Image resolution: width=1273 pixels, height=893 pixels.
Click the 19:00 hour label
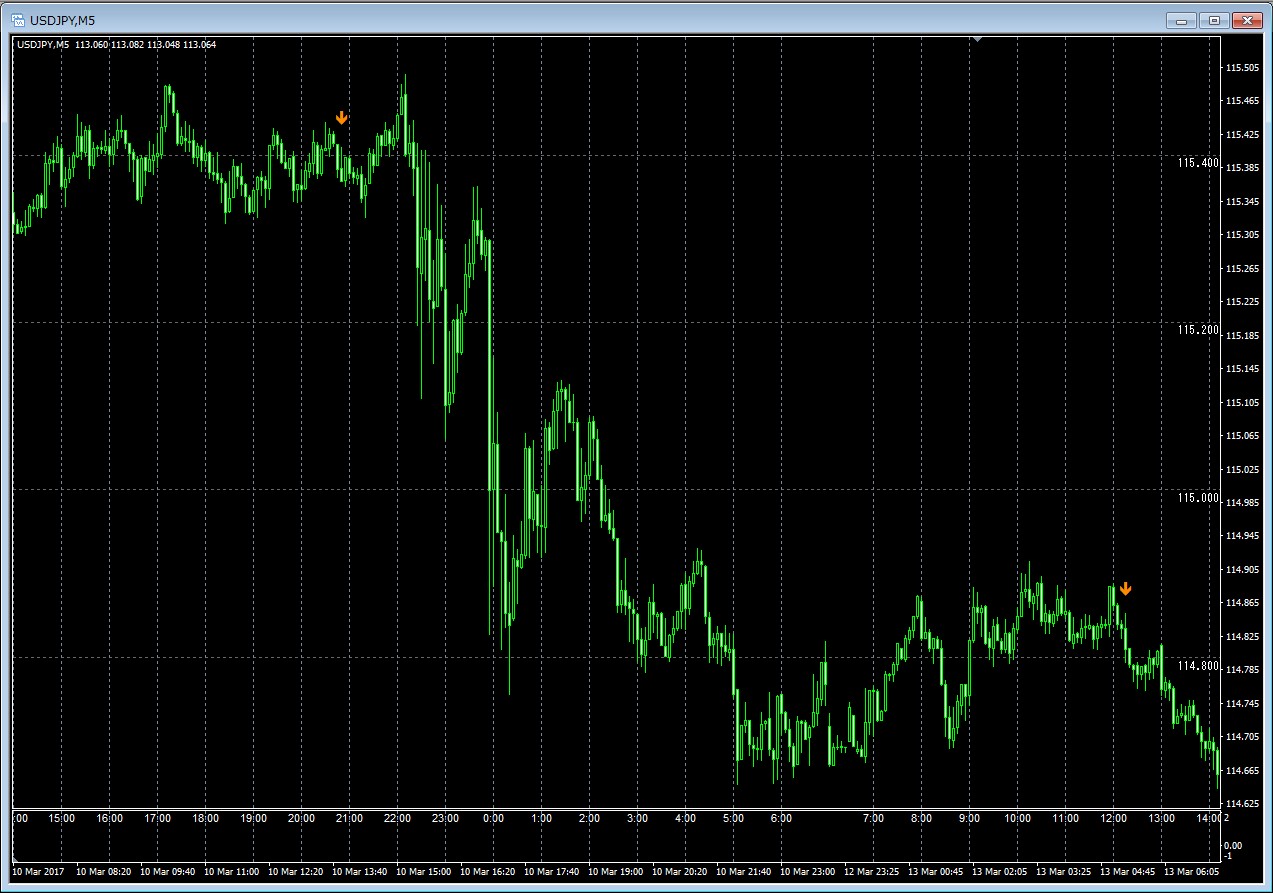[x=254, y=818]
